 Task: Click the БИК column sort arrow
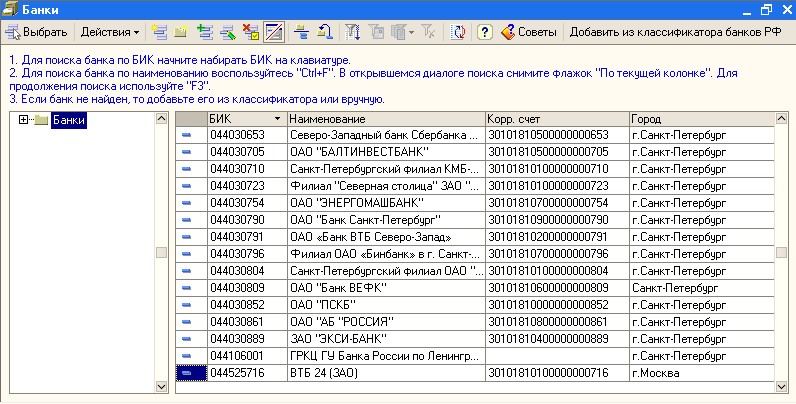click(277, 119)
